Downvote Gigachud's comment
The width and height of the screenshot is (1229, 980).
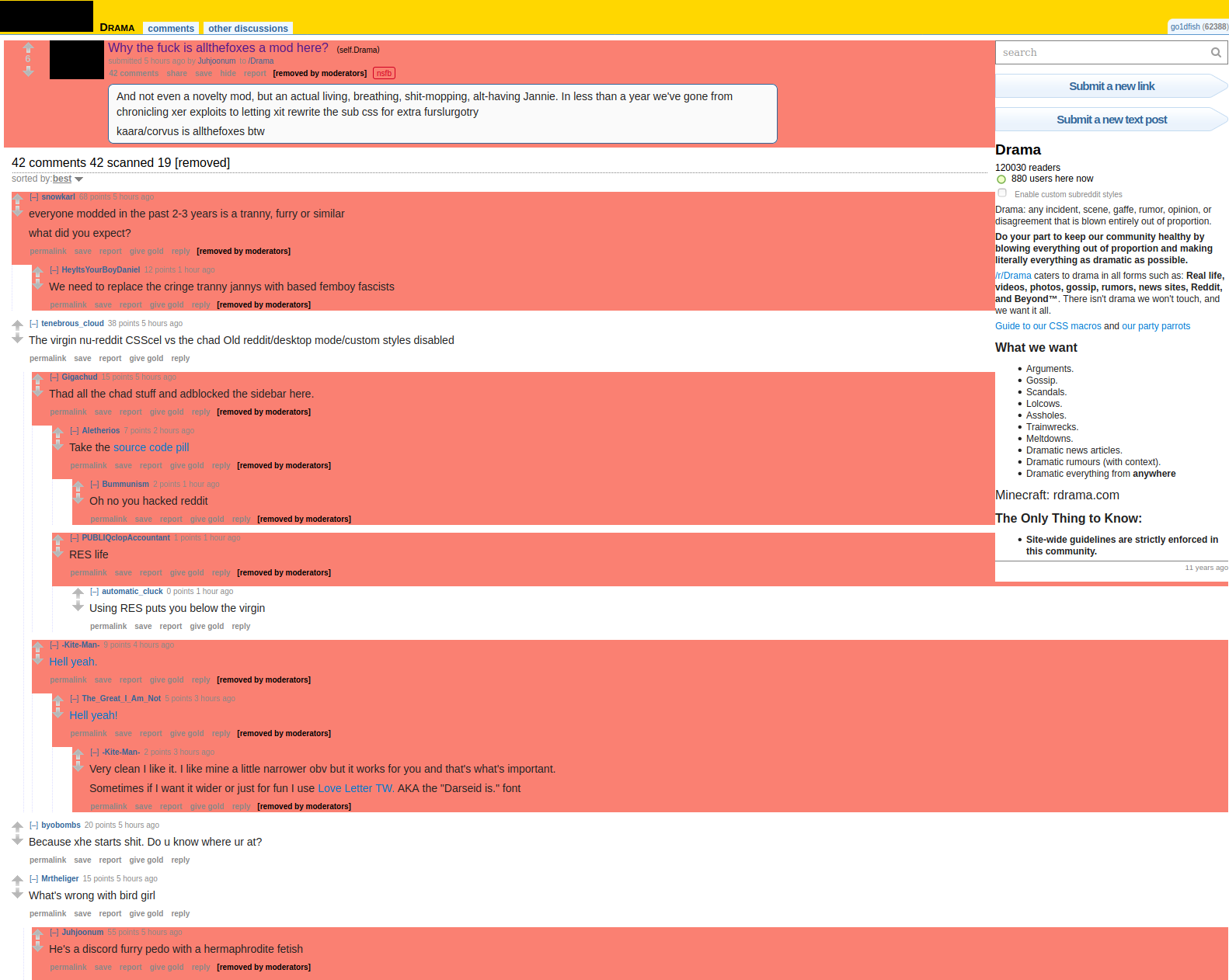[37, 392]
